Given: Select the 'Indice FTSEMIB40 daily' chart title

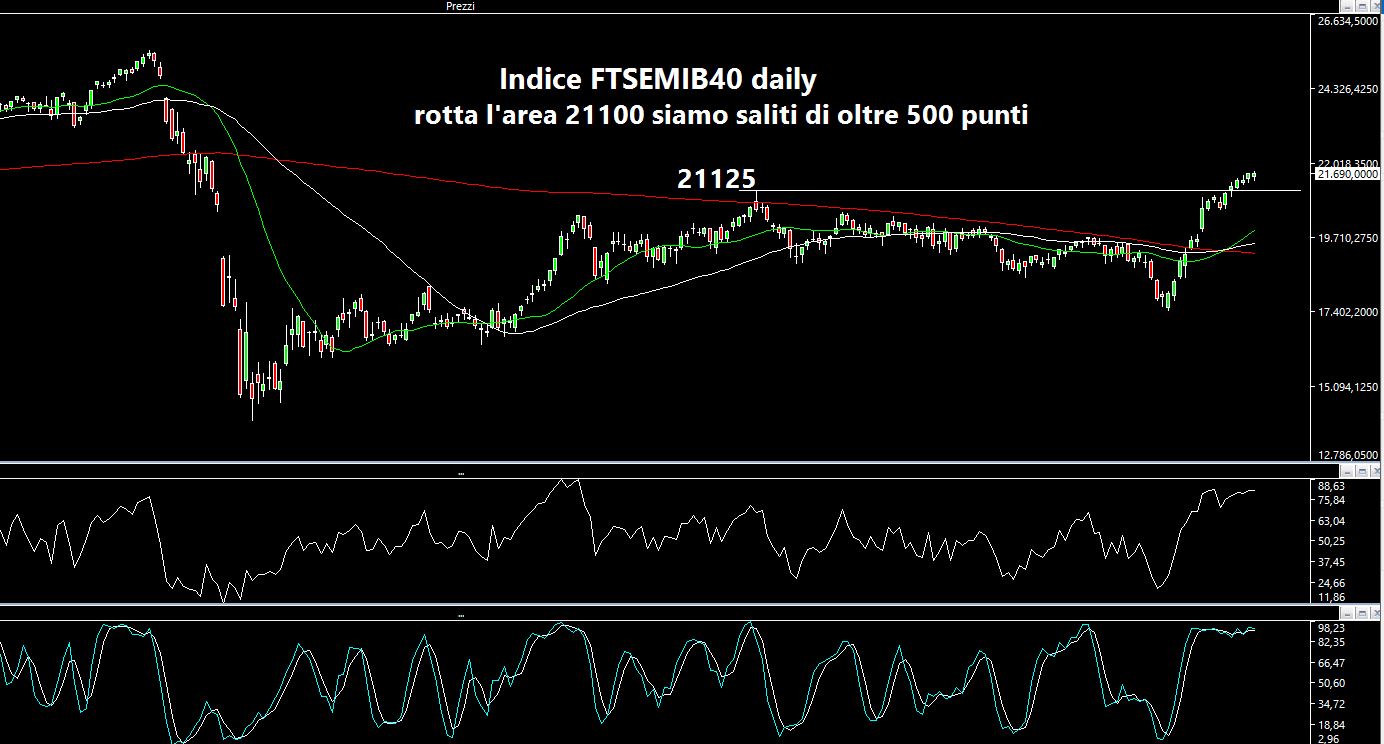Looking at the screenshot, I should (x=657, y=79).
